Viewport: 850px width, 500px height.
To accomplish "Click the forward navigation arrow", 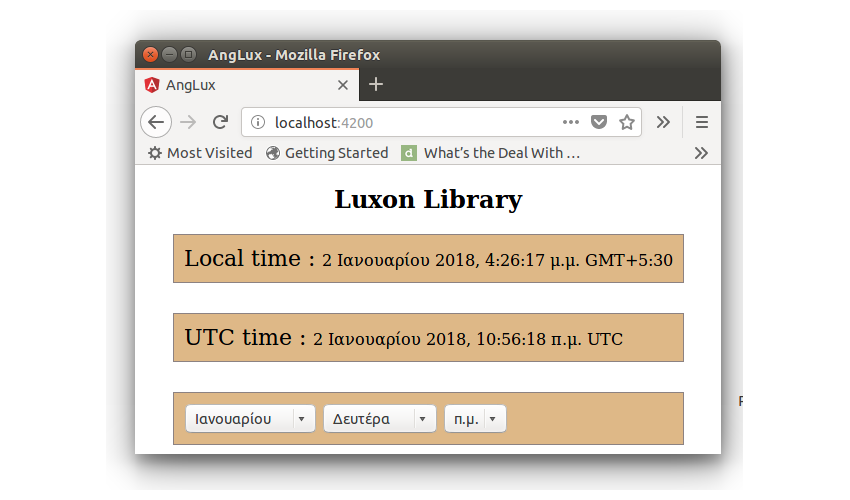I will point(188,122).
